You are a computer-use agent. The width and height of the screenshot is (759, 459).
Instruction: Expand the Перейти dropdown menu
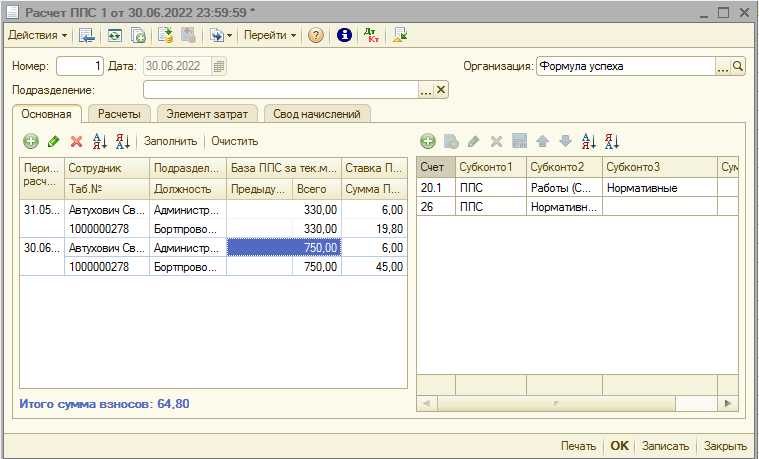tap(270, 35)
